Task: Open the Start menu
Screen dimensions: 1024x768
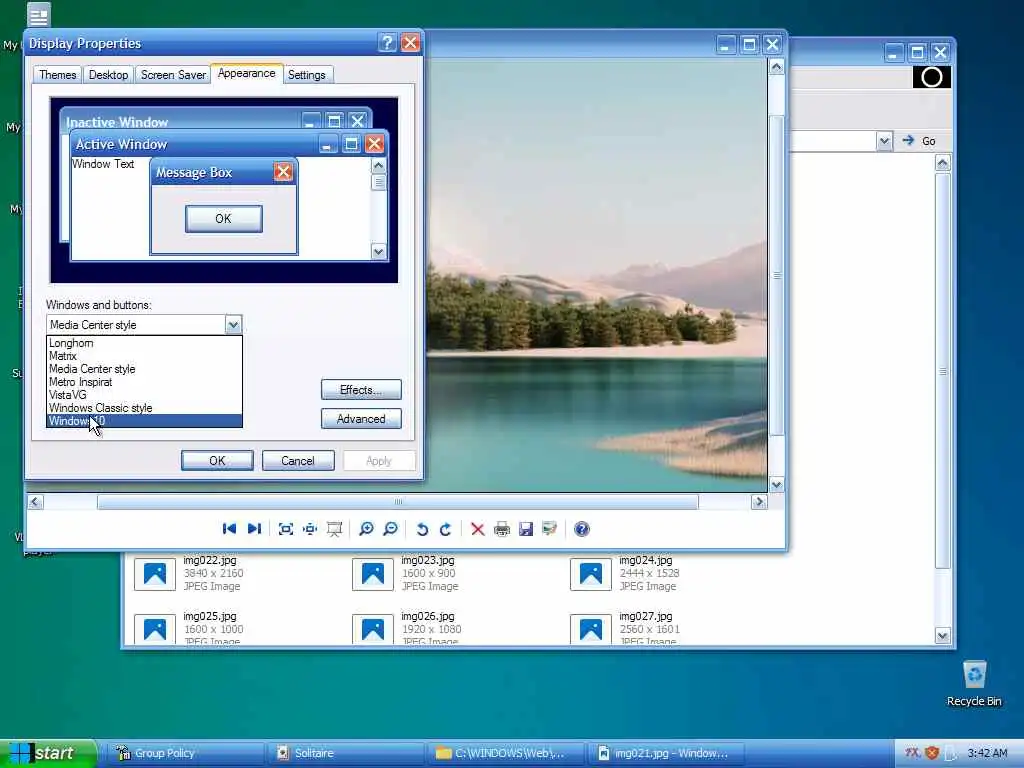Action: pos(47,753)
